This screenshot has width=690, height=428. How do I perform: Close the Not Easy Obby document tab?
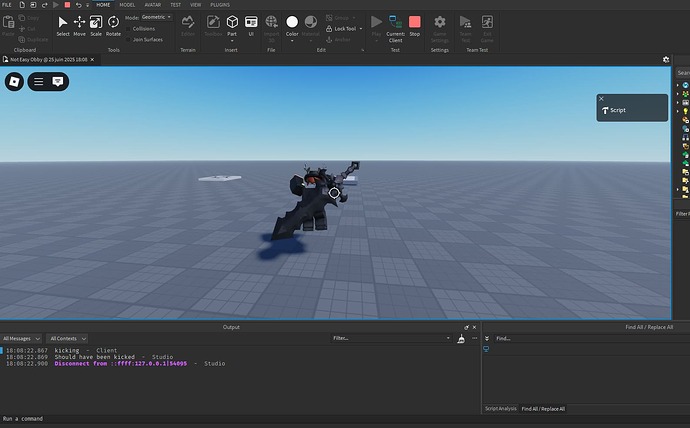coord(92,59)
